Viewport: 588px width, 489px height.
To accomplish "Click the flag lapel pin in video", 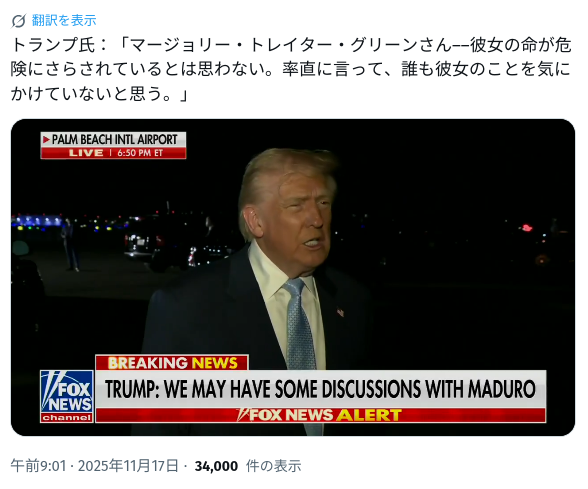I will pyautogui.click(x=340, y=312).
